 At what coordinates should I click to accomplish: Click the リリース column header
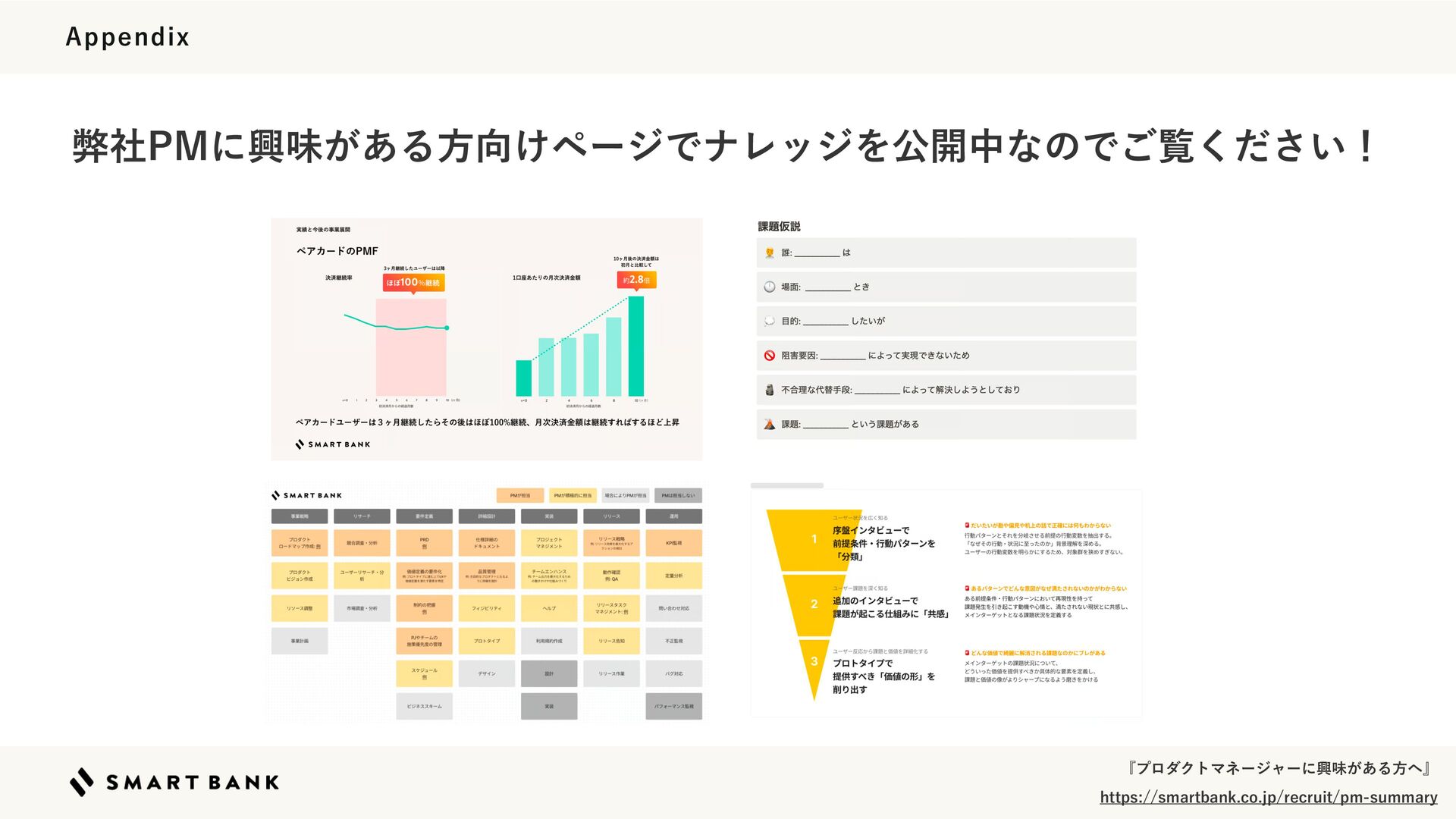(611, 516)
